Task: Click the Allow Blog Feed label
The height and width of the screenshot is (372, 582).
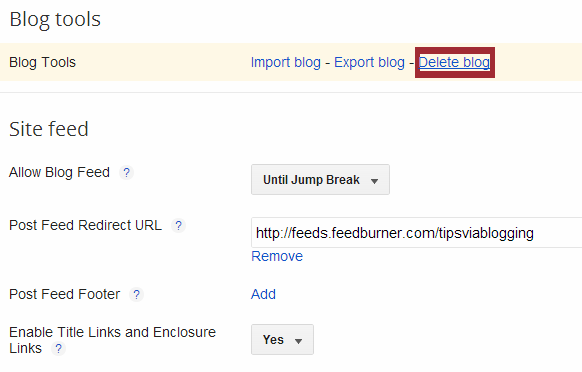Action: (59, 172)
